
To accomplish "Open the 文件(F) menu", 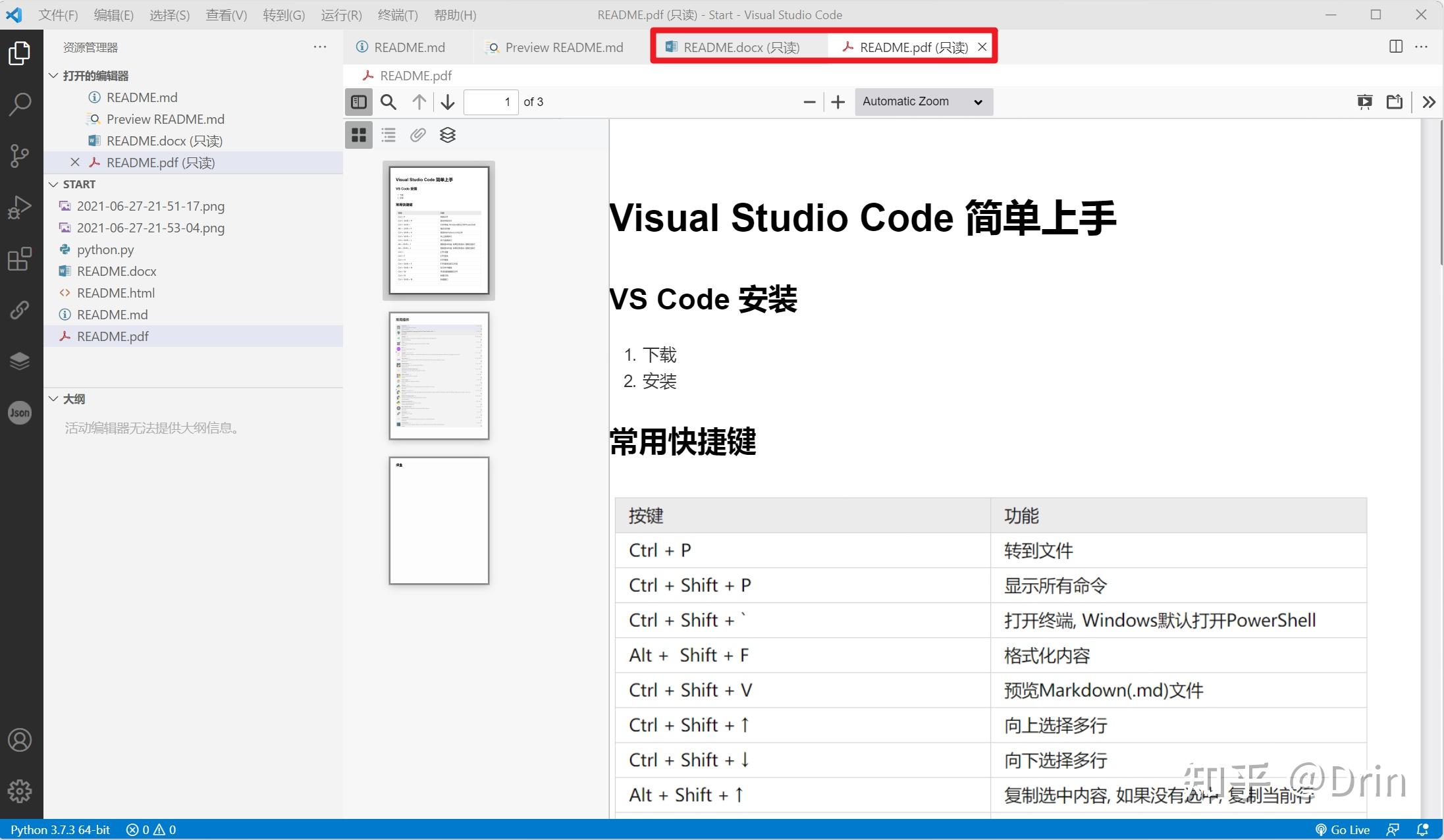I will coord(58,14).
